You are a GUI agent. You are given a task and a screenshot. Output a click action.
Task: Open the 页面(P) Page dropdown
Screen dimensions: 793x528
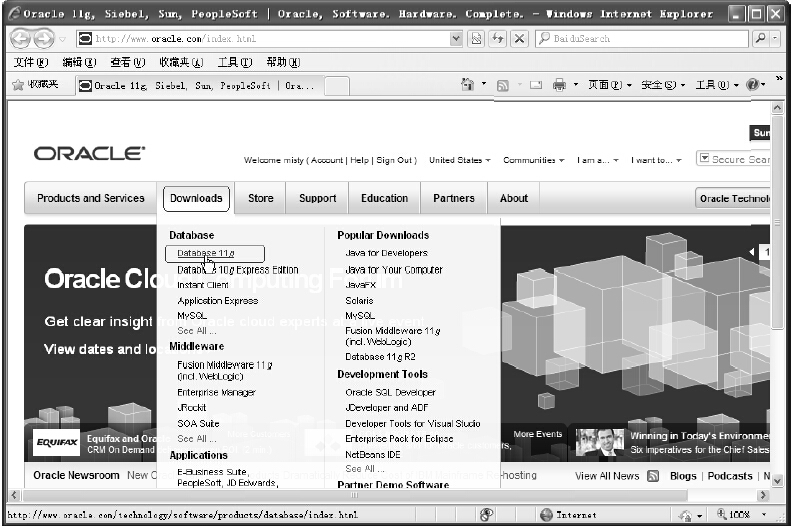(x=610, y=85)
